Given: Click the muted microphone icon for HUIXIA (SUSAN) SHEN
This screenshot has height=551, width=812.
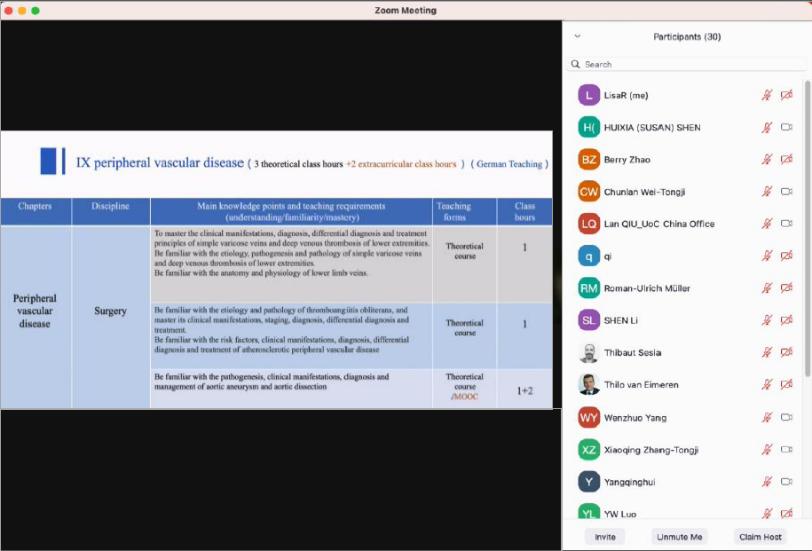Looking at the screenshot, I should click(767, 127).
